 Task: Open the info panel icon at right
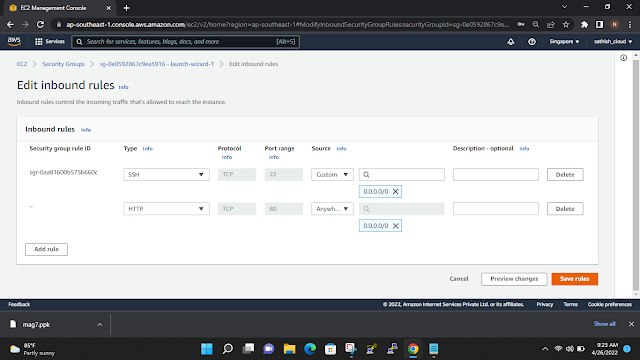(623, 58)
